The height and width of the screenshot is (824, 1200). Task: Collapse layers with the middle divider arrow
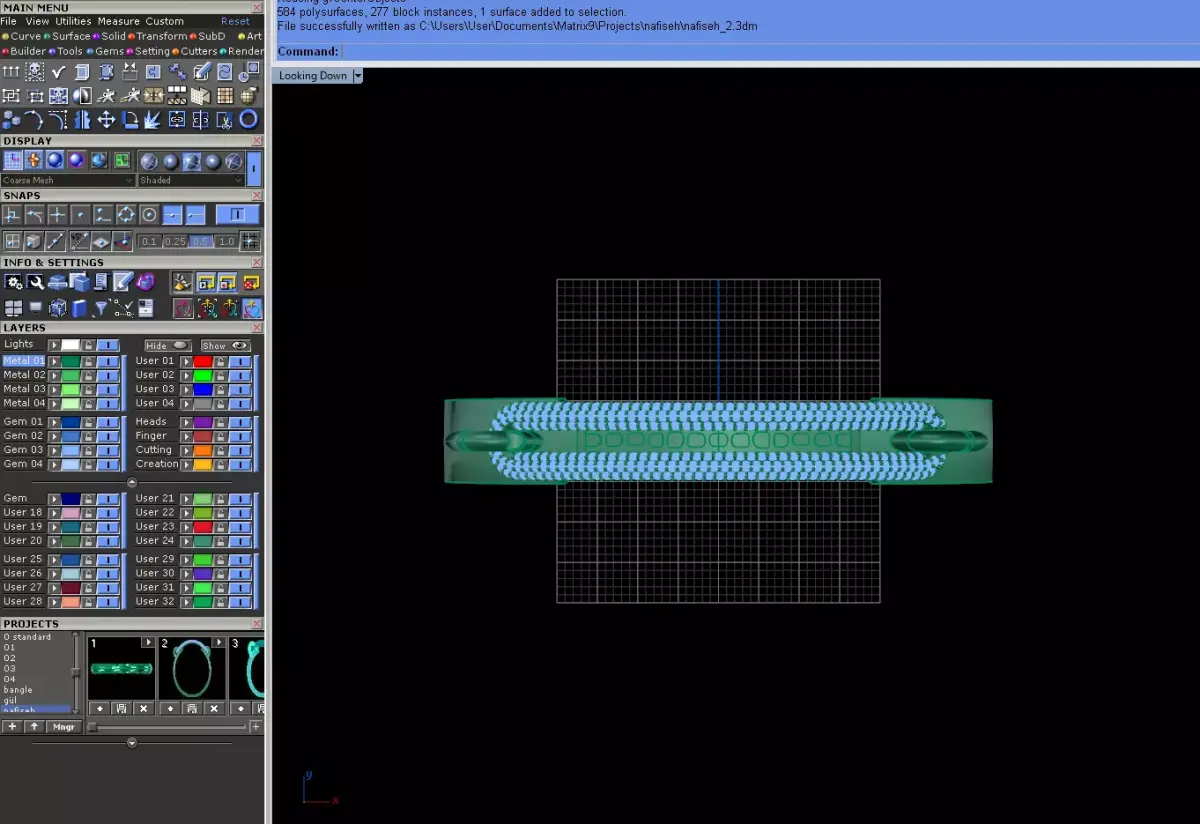[131, 482]
